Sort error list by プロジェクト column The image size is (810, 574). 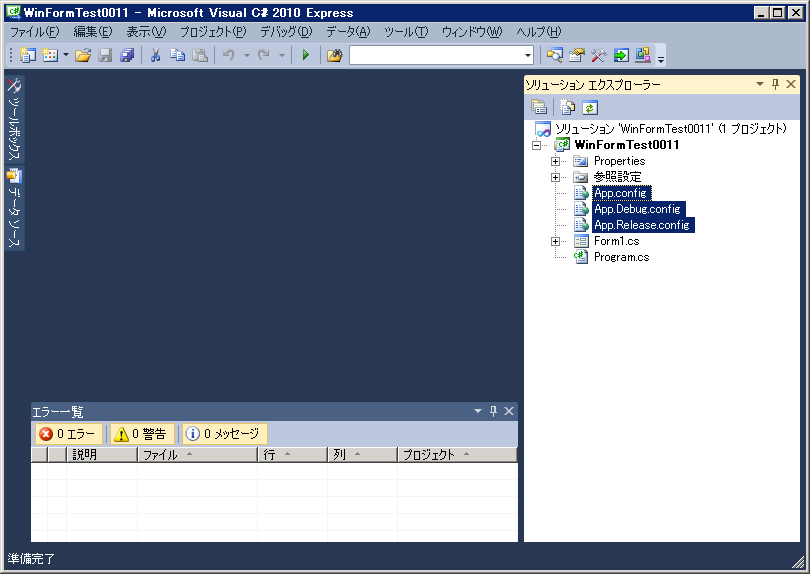(x=457, y=455)
